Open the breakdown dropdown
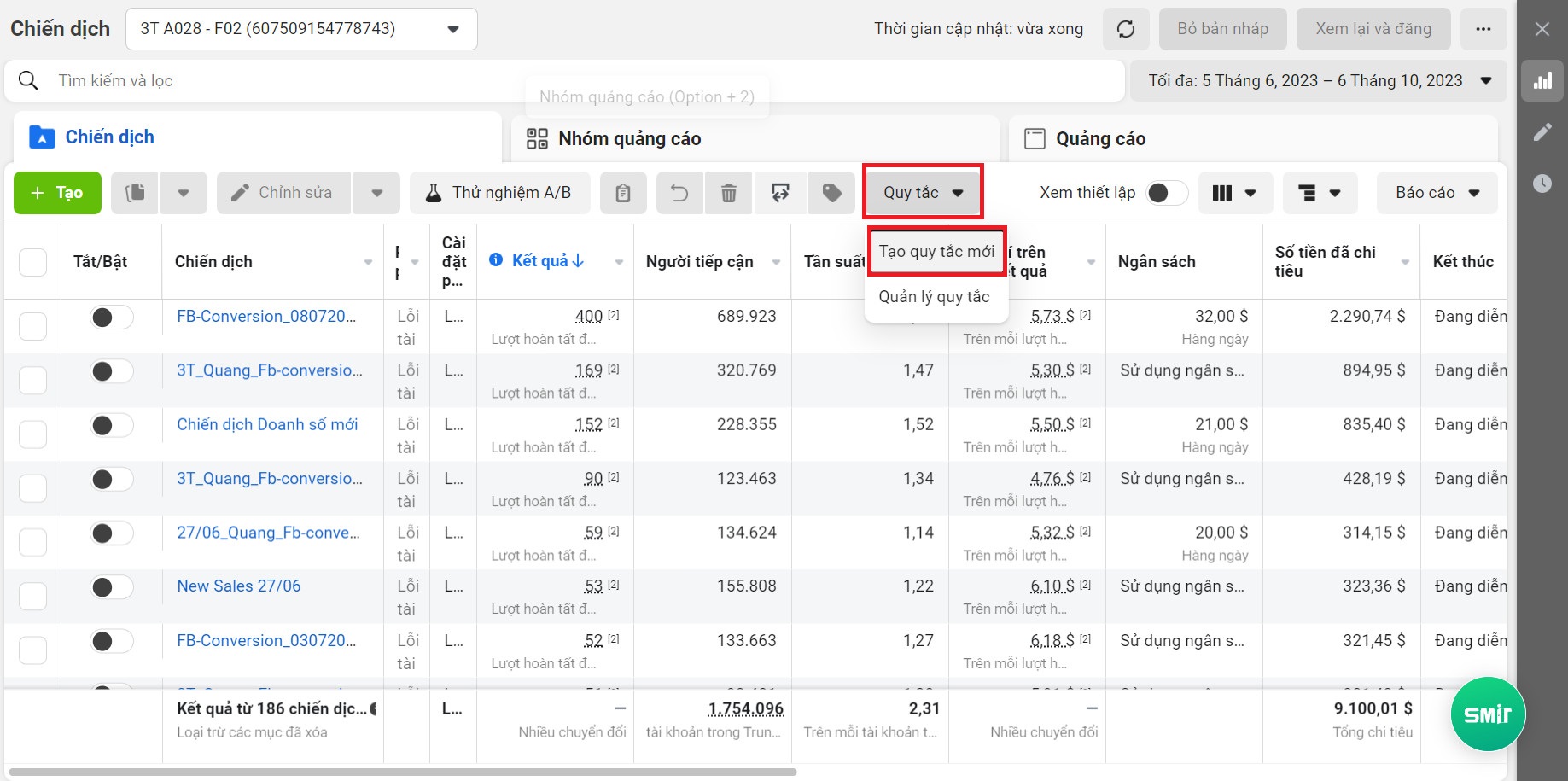The image size is (1568, 781). tap(1320, 193)
